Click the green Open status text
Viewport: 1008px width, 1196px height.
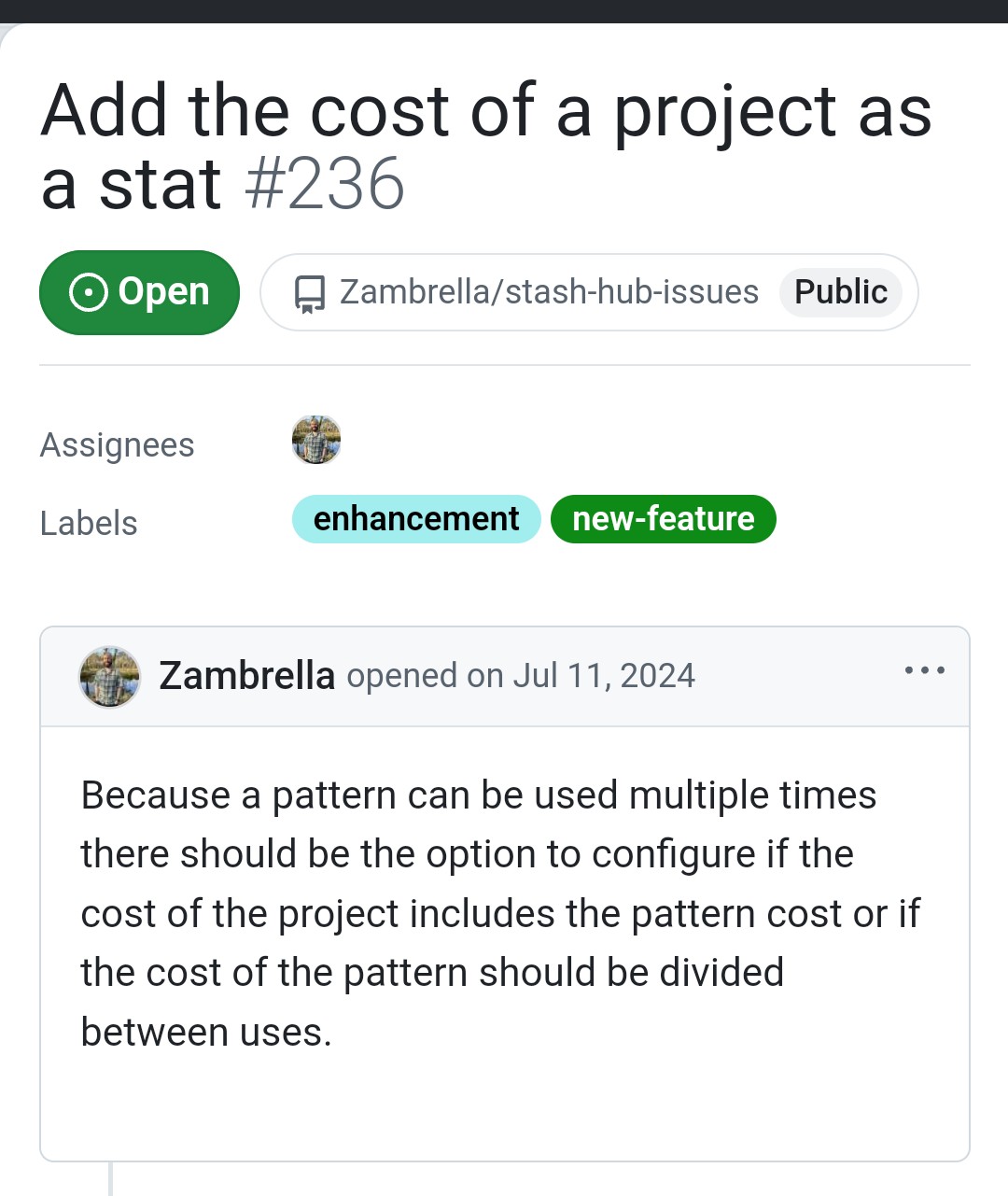[x=164, y=291]
